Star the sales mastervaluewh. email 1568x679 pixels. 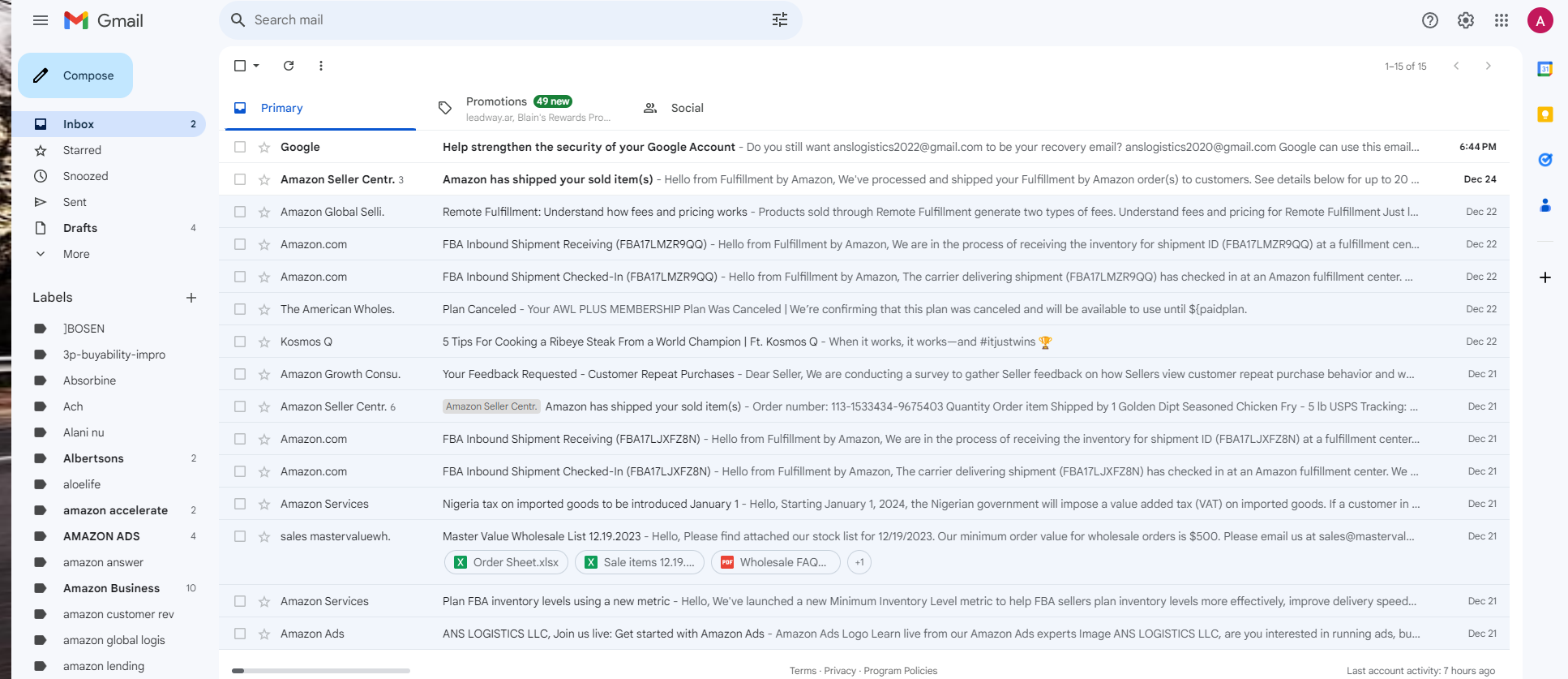tap(264, 536)
